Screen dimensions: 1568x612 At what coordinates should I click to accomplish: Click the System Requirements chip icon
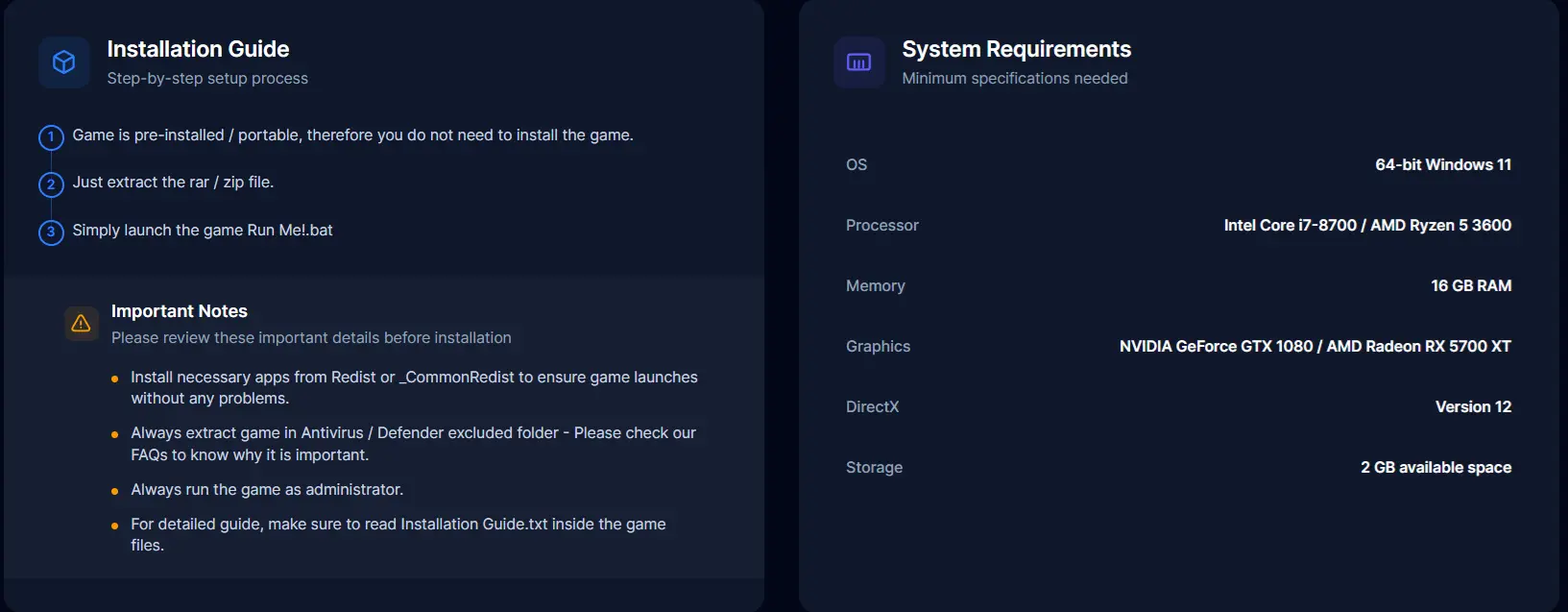(x=859, y=62)
